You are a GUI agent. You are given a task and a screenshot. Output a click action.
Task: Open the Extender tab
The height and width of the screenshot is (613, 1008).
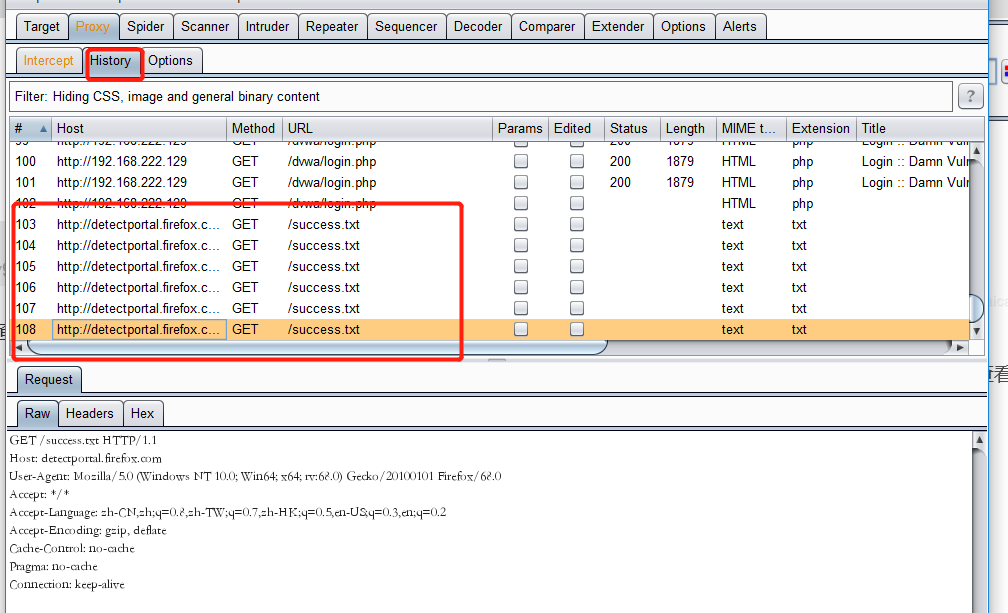coord(618,27)
